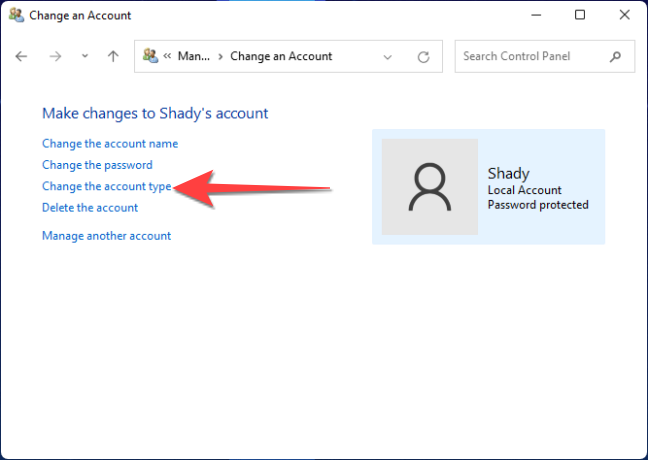Go back using the Back arrow
Screen dimensions: 648x460
coord(22,57)
